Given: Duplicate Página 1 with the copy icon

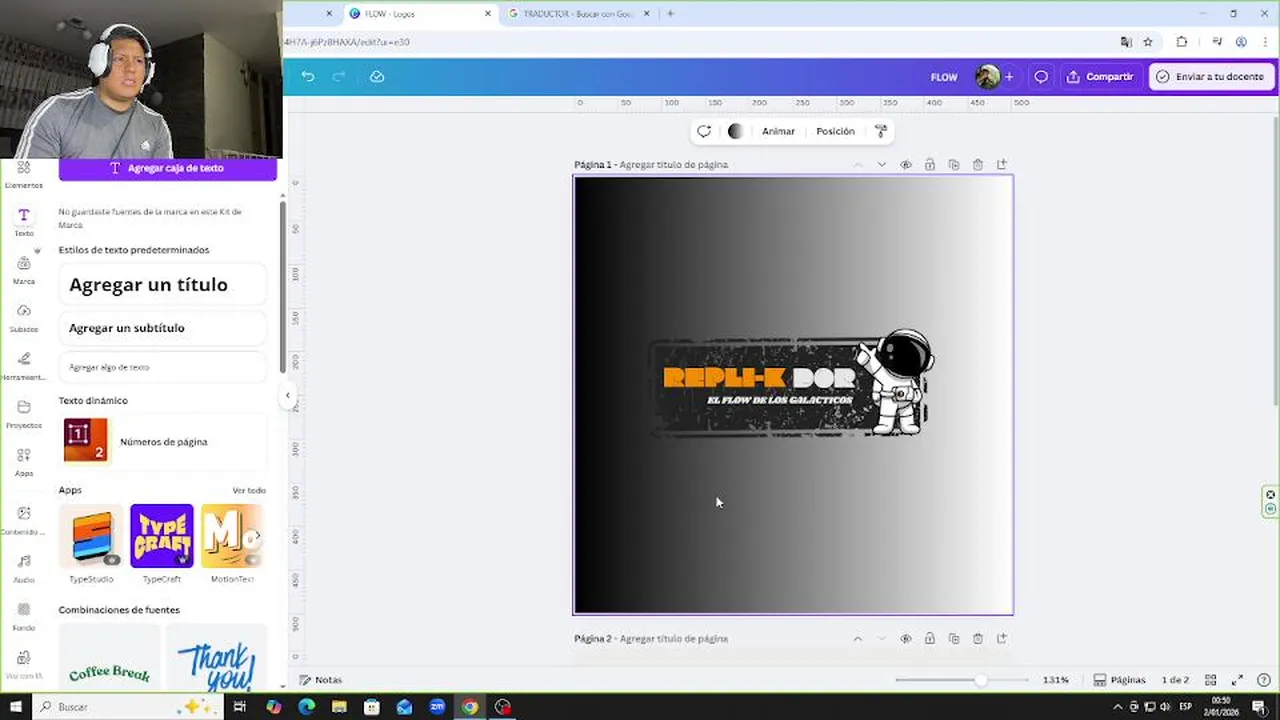Looking at the screenshot, I should pos(954,165).
